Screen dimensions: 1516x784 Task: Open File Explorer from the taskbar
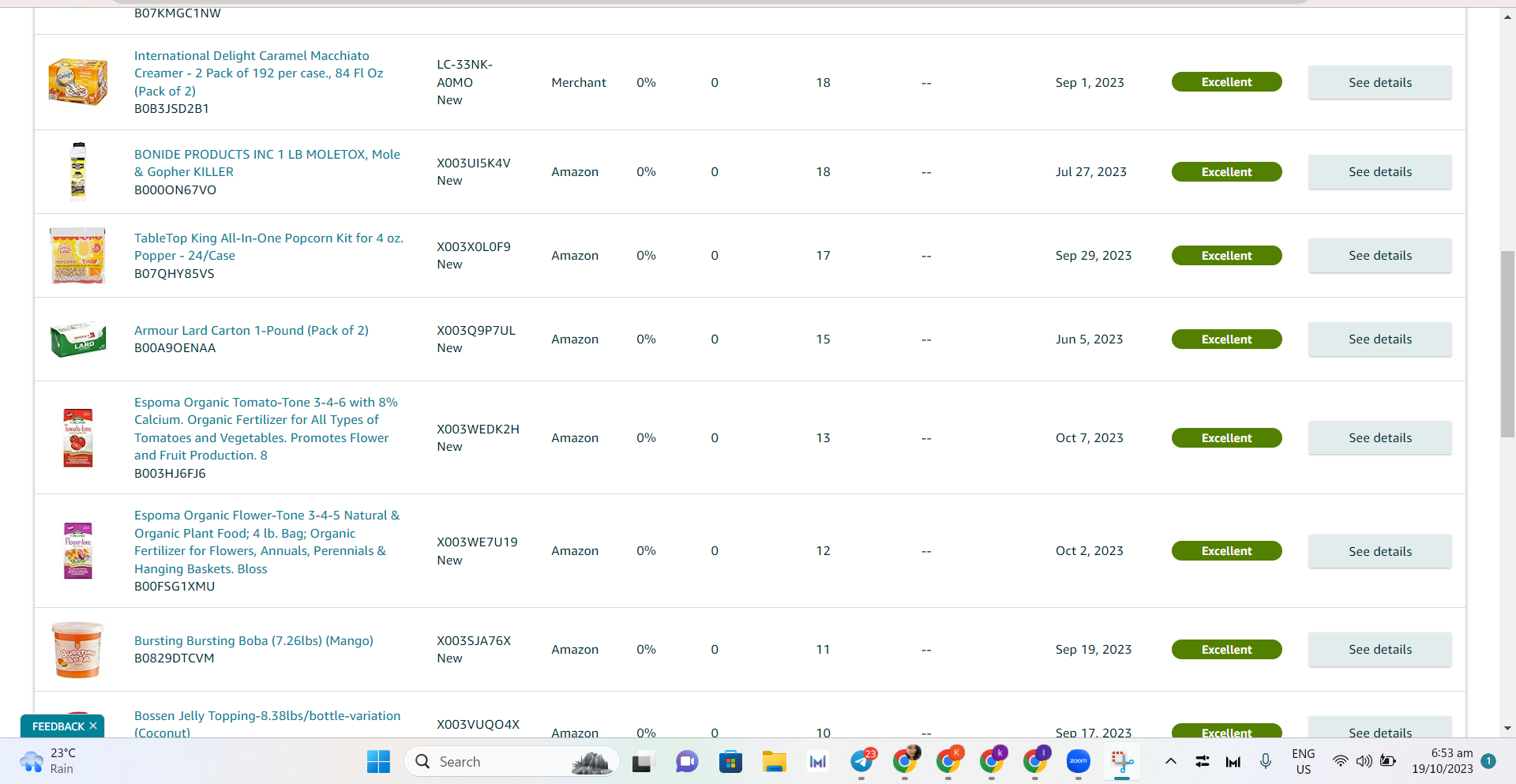point(775,761)
